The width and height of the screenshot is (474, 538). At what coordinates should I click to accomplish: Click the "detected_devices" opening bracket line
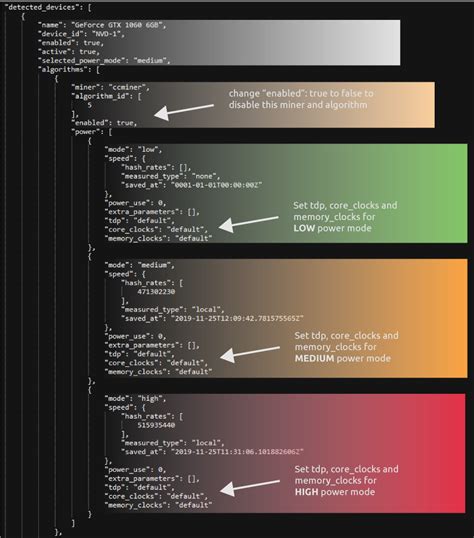coord(47,7)
